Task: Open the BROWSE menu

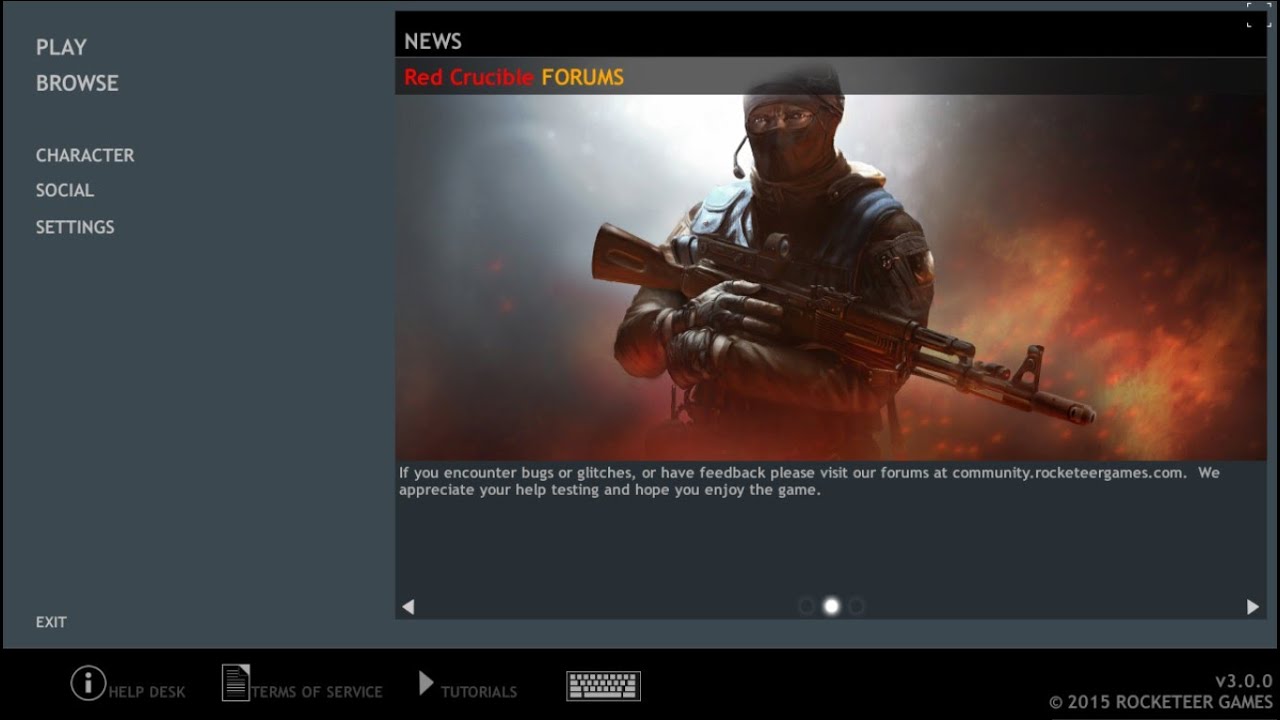Action: pos(77,83)
